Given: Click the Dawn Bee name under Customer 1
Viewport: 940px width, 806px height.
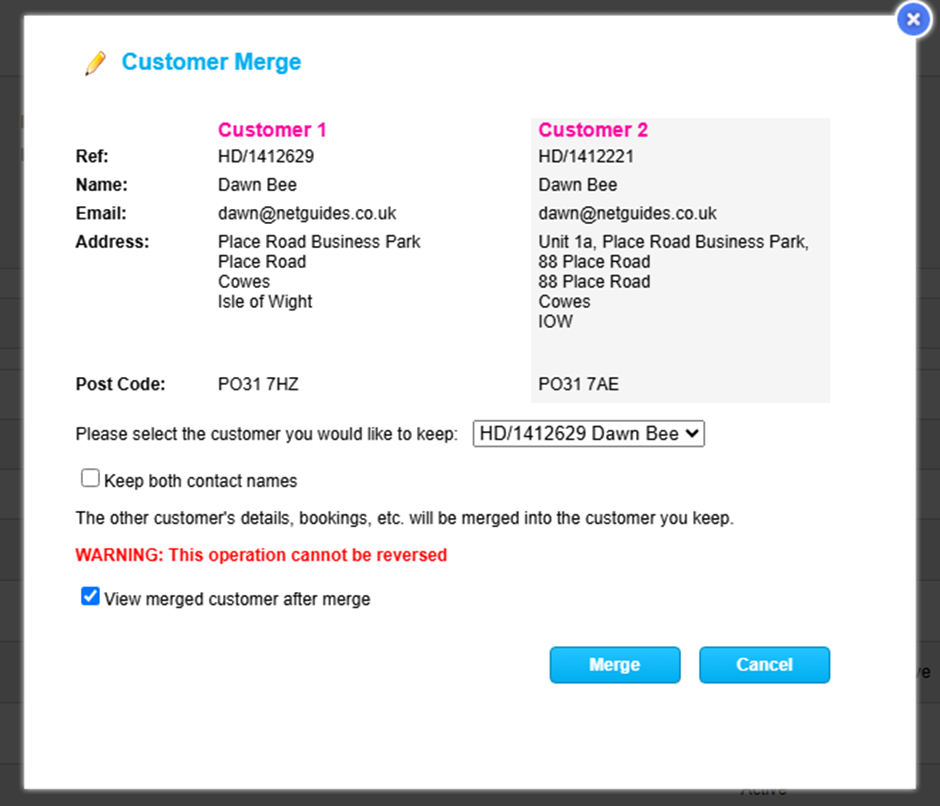Looking at the screenshot, I should (257, 185).
